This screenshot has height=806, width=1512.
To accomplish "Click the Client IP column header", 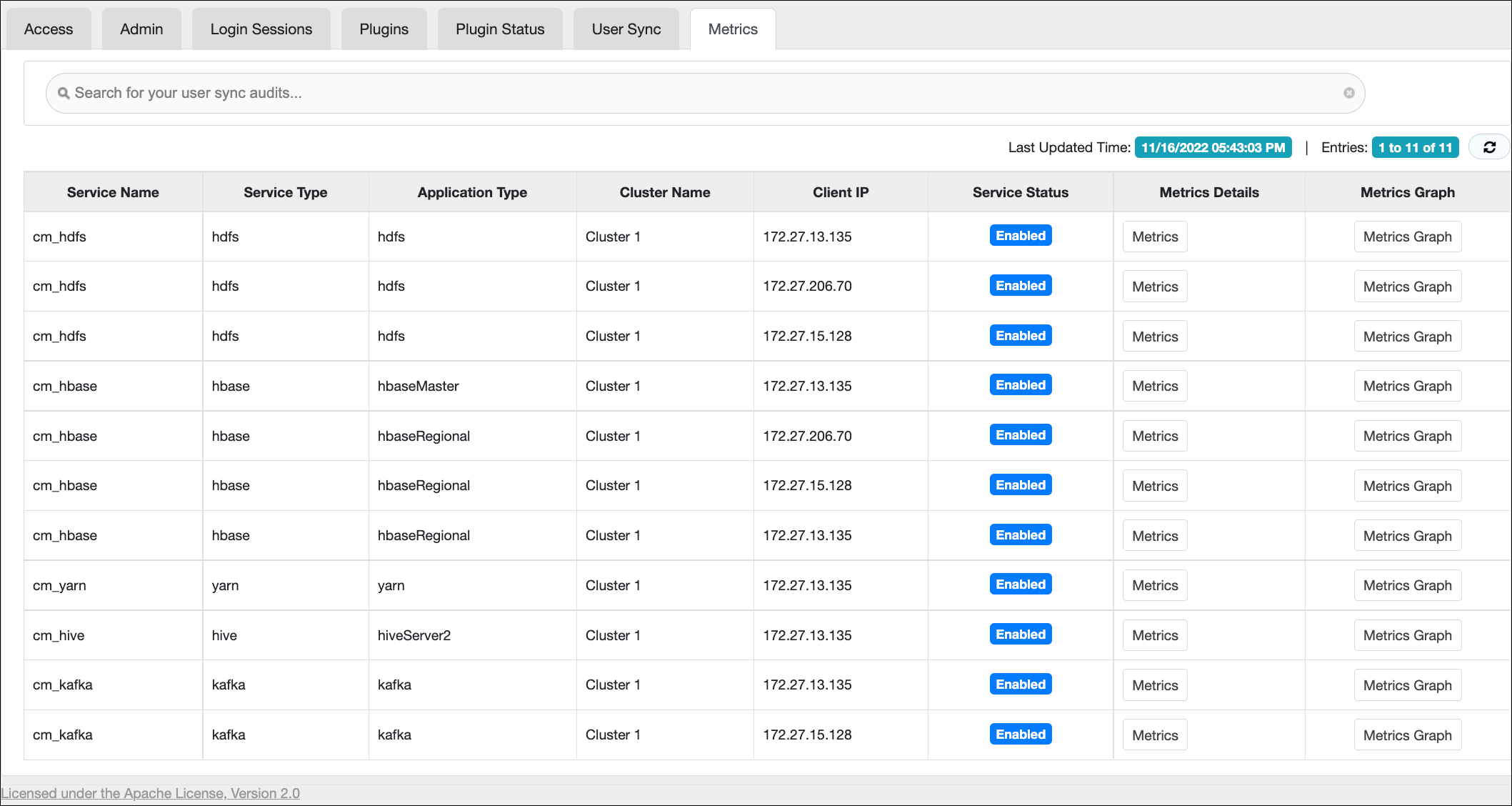I will tap(840, 192).
